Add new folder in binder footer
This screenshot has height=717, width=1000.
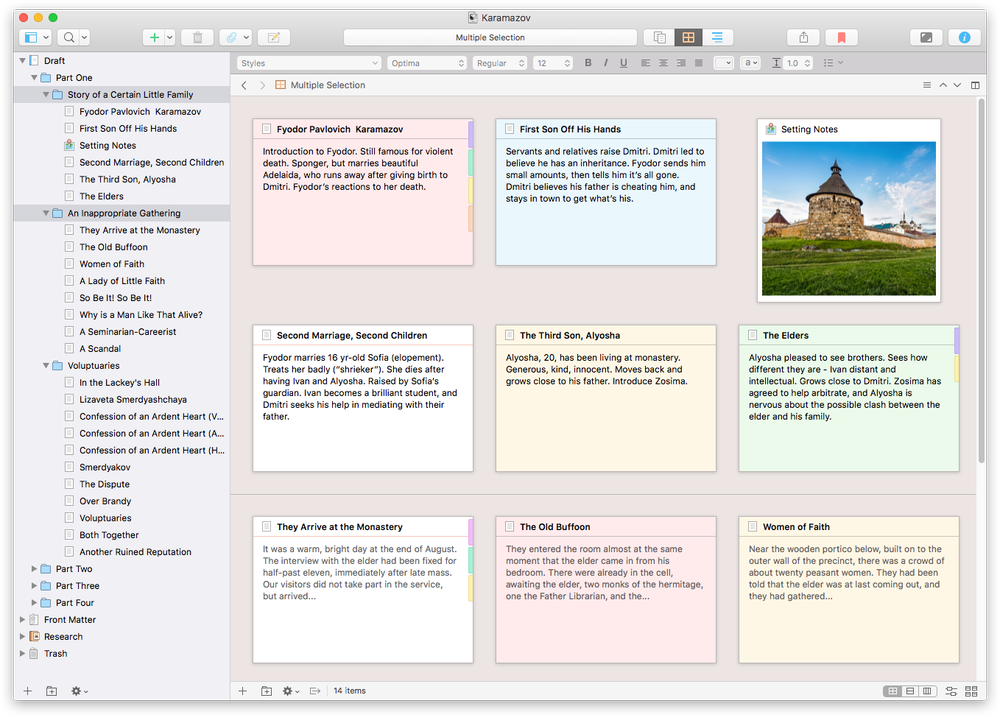click(52, 691)
